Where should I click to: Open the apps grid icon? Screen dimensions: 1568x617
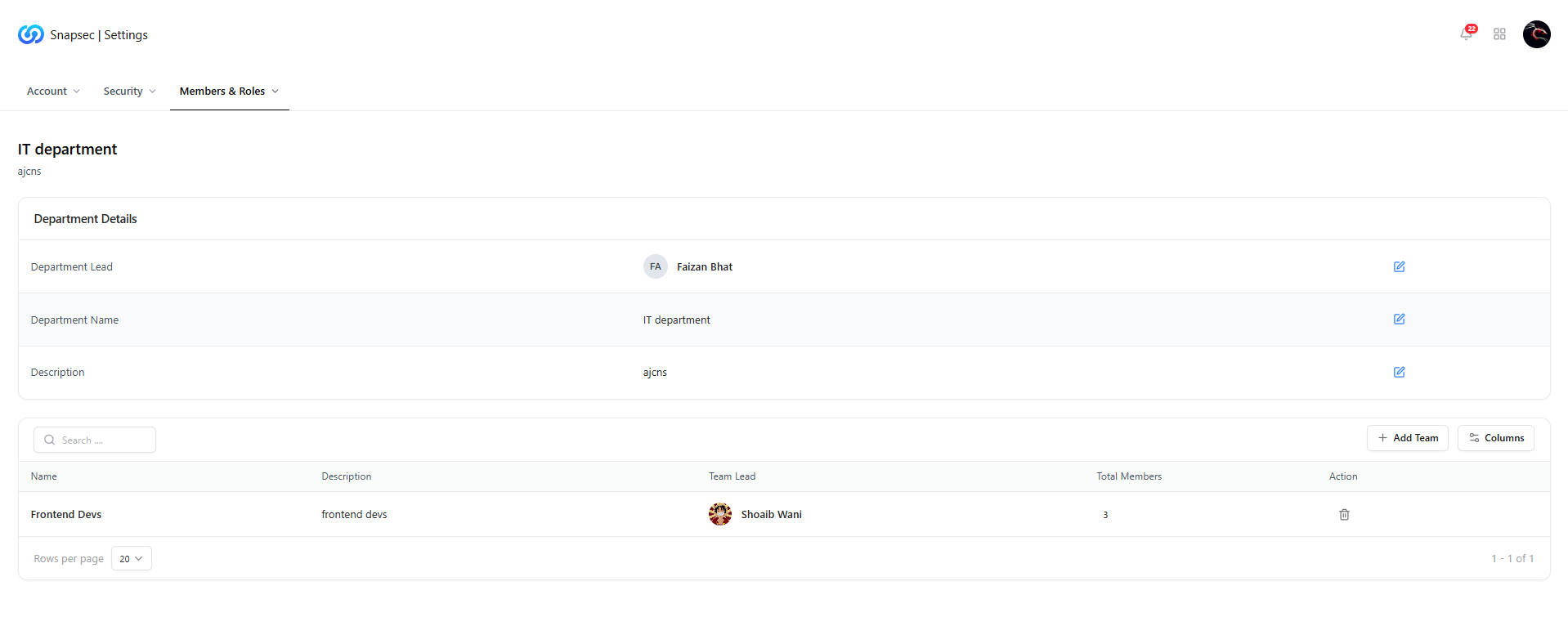click(1499, 34)
